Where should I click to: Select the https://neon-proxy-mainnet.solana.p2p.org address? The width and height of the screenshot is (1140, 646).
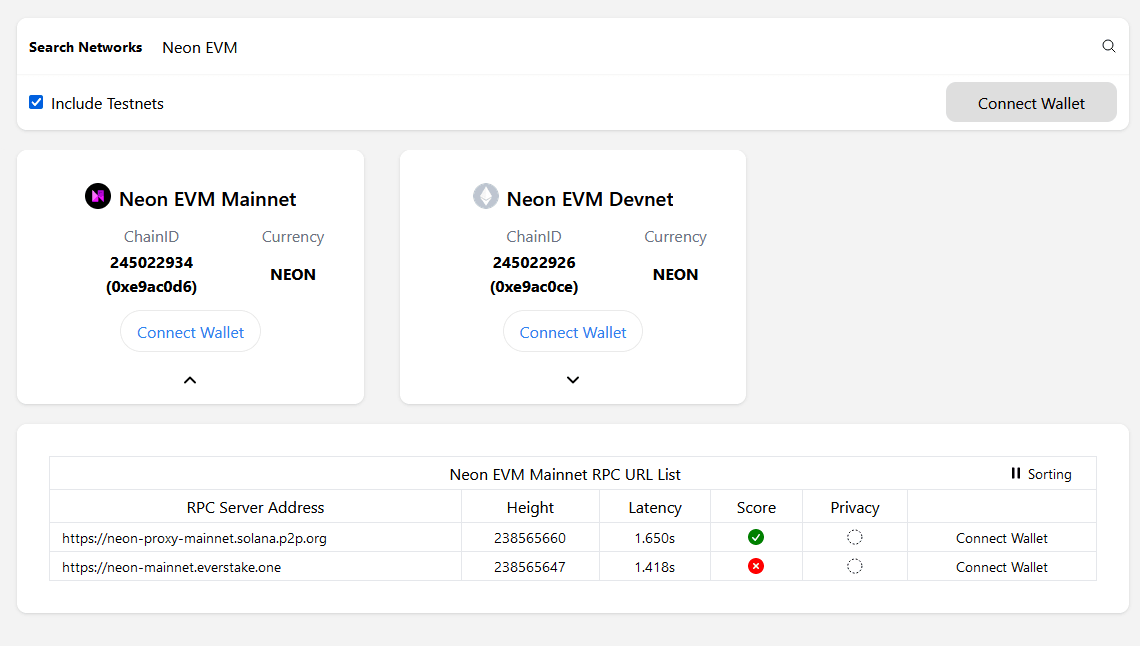pyautogui.click(x=194, y=538)
